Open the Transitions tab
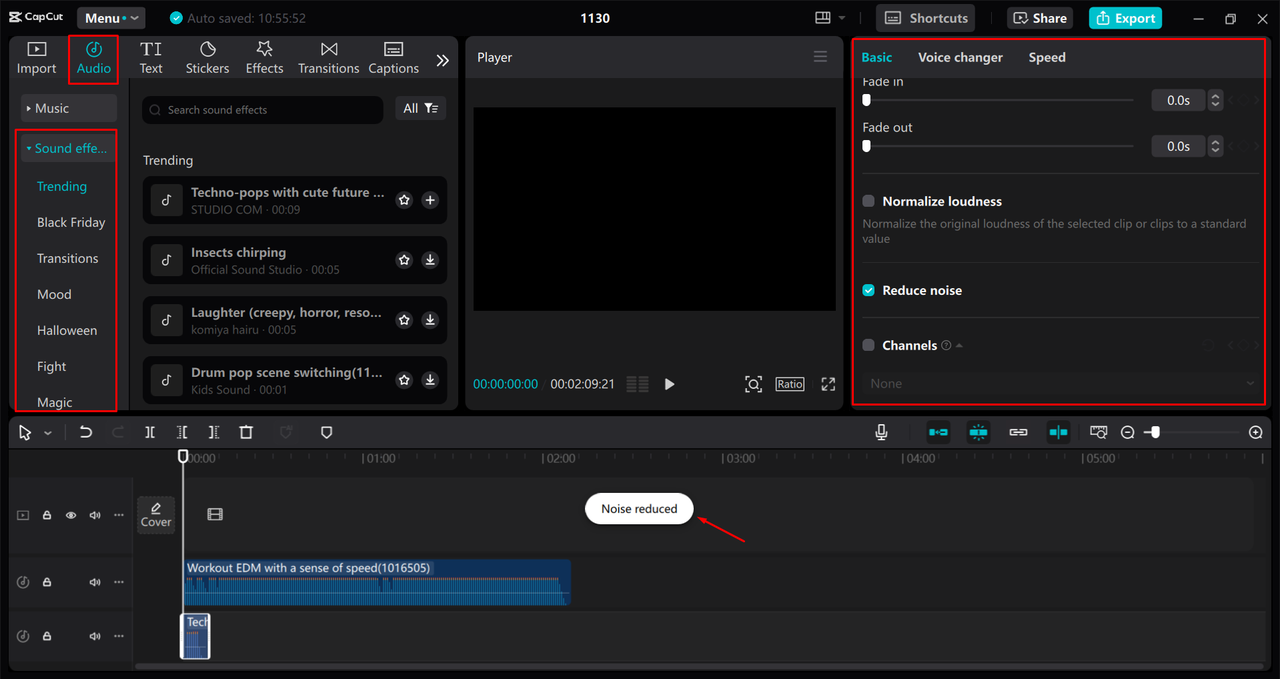This screenshot has width=1280, height=679. (328, 58)
